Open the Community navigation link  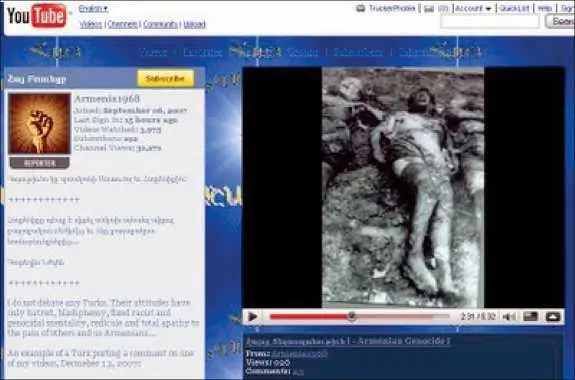tap(160, 25)
